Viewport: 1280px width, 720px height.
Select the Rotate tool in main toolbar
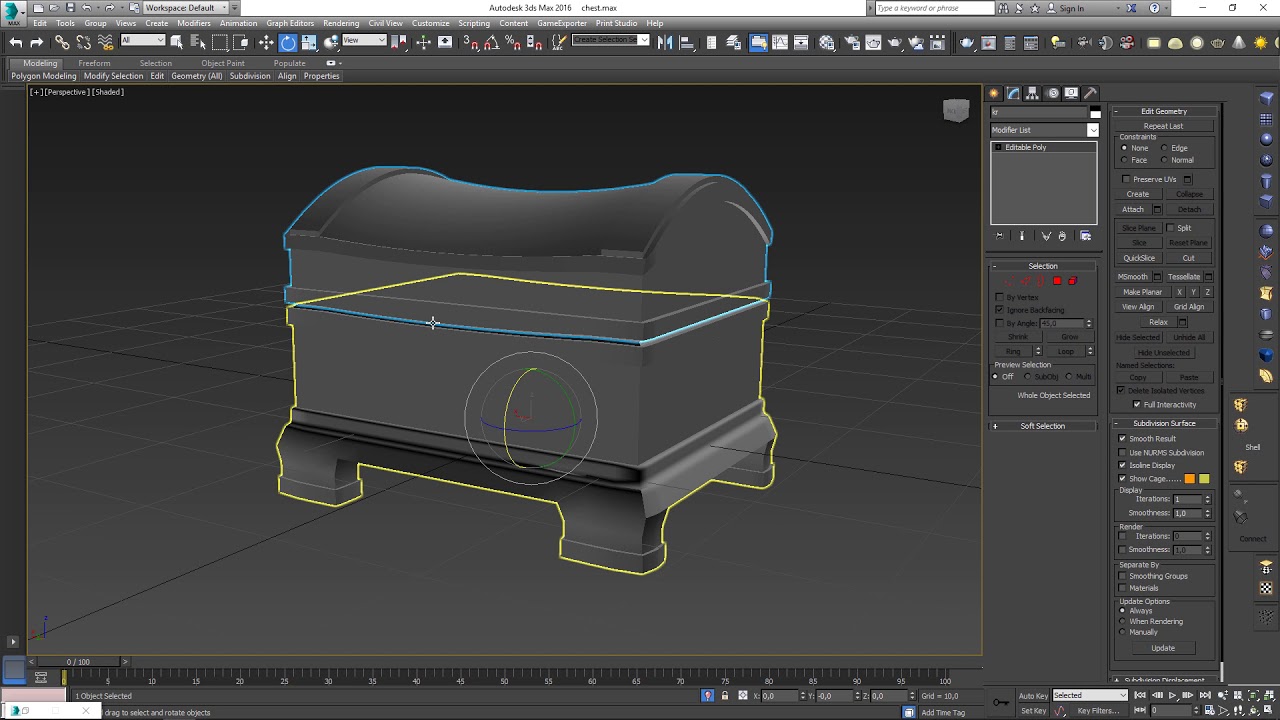(x=288, y=42)
